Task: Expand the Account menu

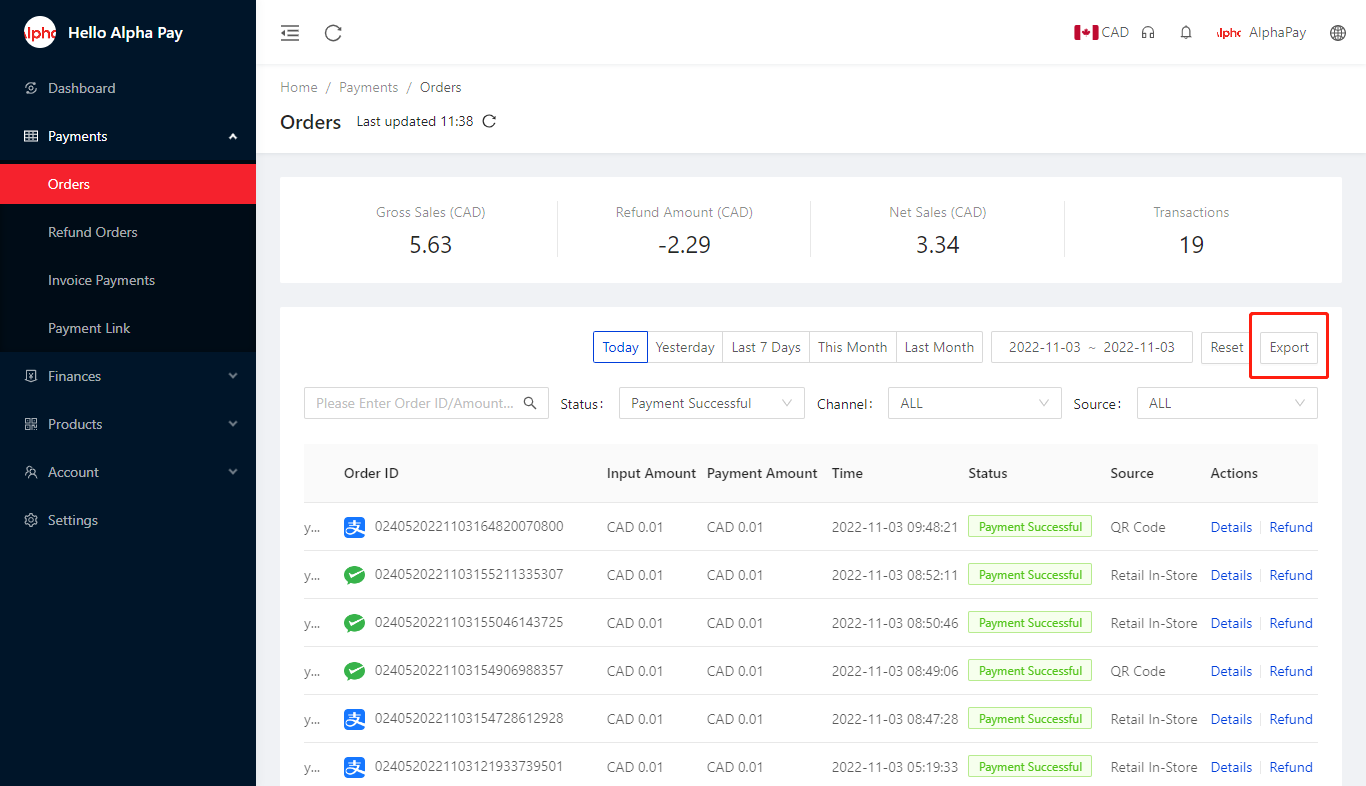Action: (128, 472)
